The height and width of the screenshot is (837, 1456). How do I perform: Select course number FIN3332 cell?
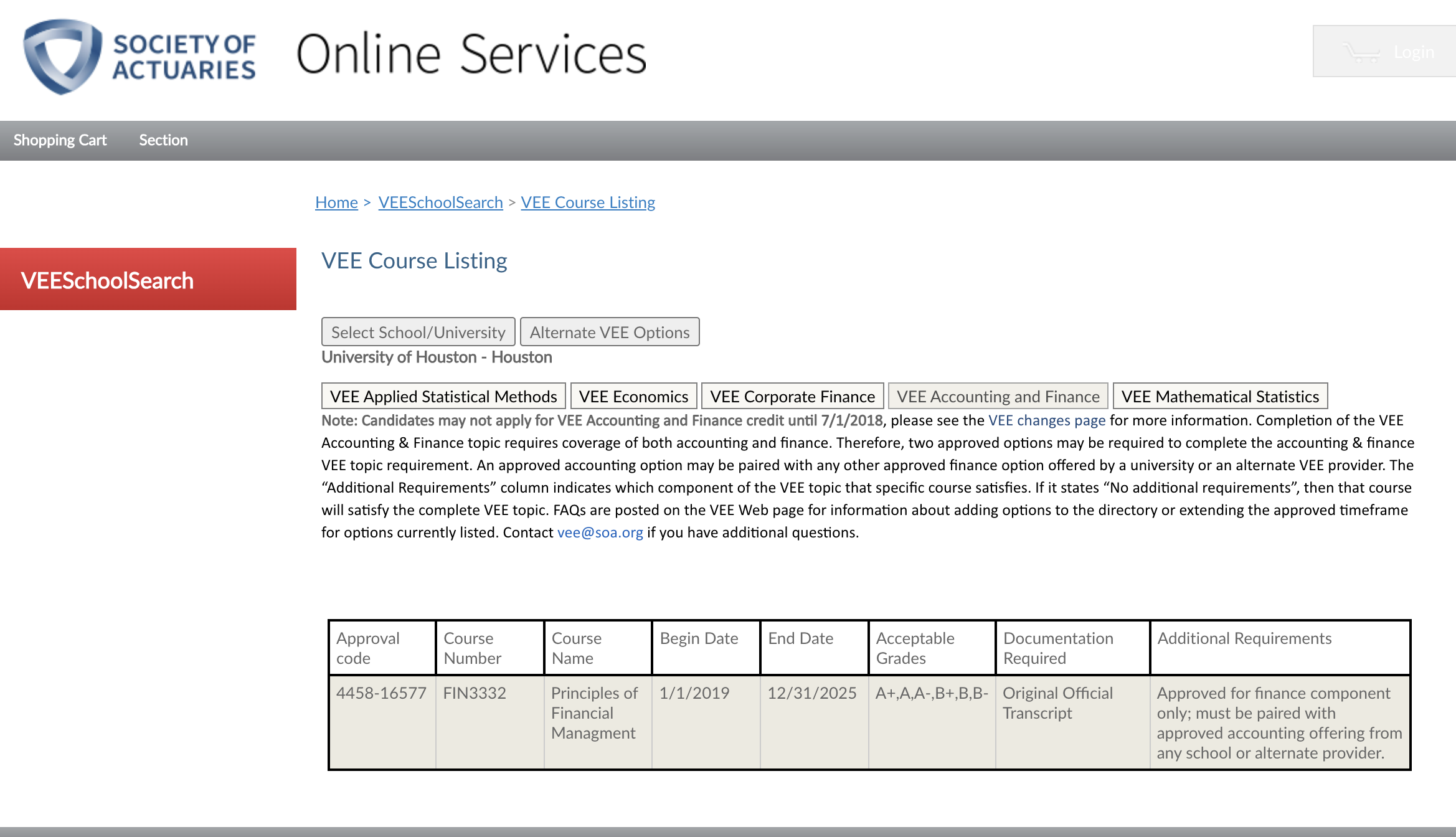tap(489, 722)
